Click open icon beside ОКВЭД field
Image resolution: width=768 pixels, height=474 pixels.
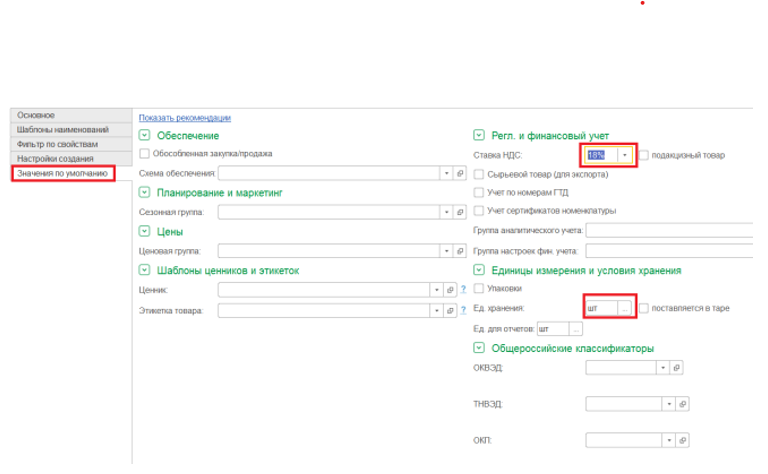click(678, 367)
